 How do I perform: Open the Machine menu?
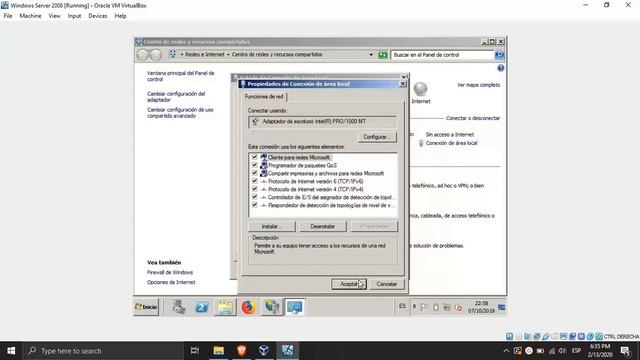[x=30, y=16]
